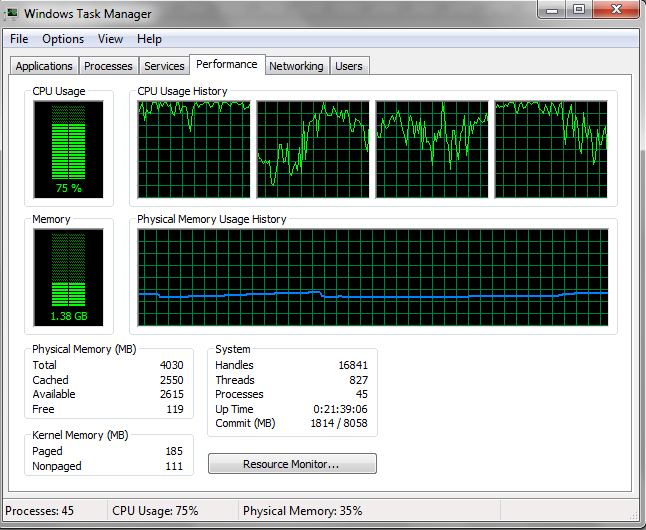Click the CPU Usage 75 % meter

pyautogui.click(x=68, y=150)
